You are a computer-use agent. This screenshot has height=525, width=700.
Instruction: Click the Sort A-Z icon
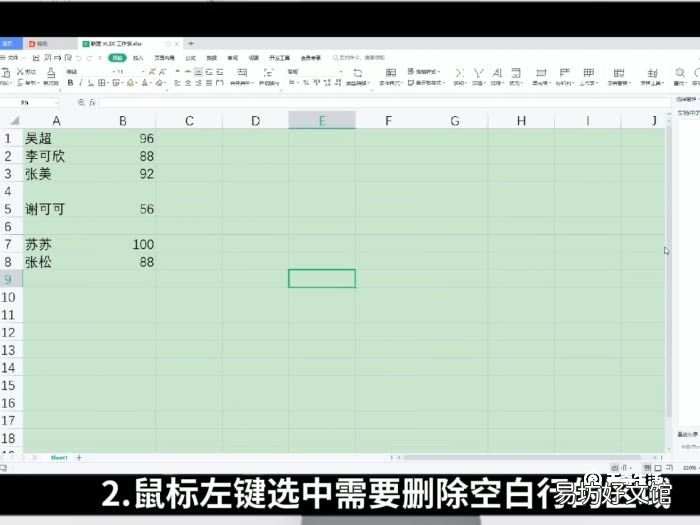click(497, 73)
